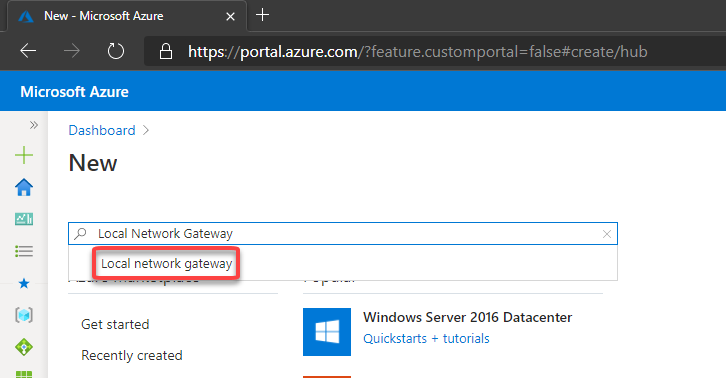Viewport: 726px width, 378px height.
Task: Click the search magnifier icon in search box
Action: pyautogui.click(x=81, y=233)
